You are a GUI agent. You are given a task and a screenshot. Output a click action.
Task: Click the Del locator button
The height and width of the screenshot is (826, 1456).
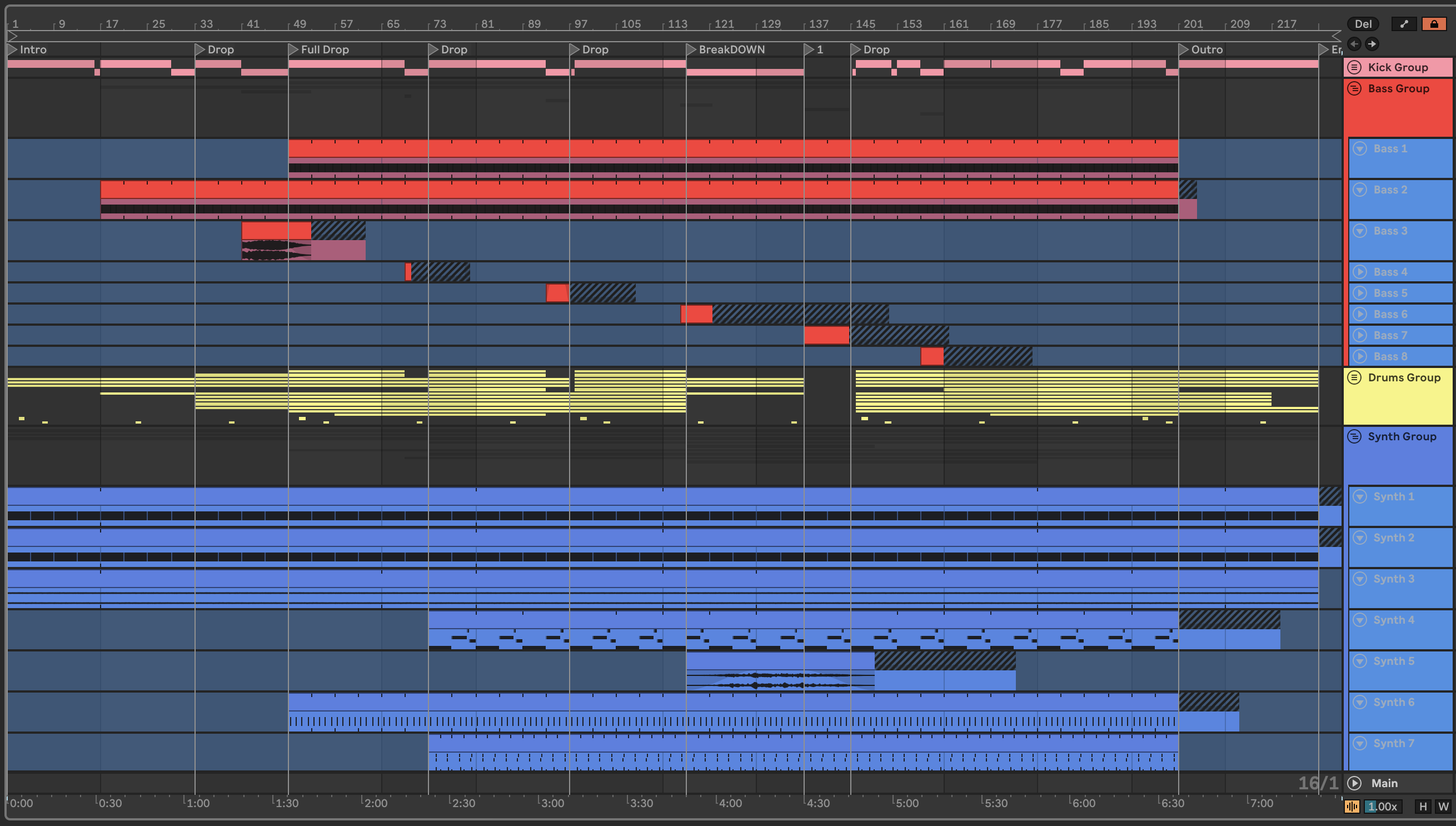[x=1363, y=24]
